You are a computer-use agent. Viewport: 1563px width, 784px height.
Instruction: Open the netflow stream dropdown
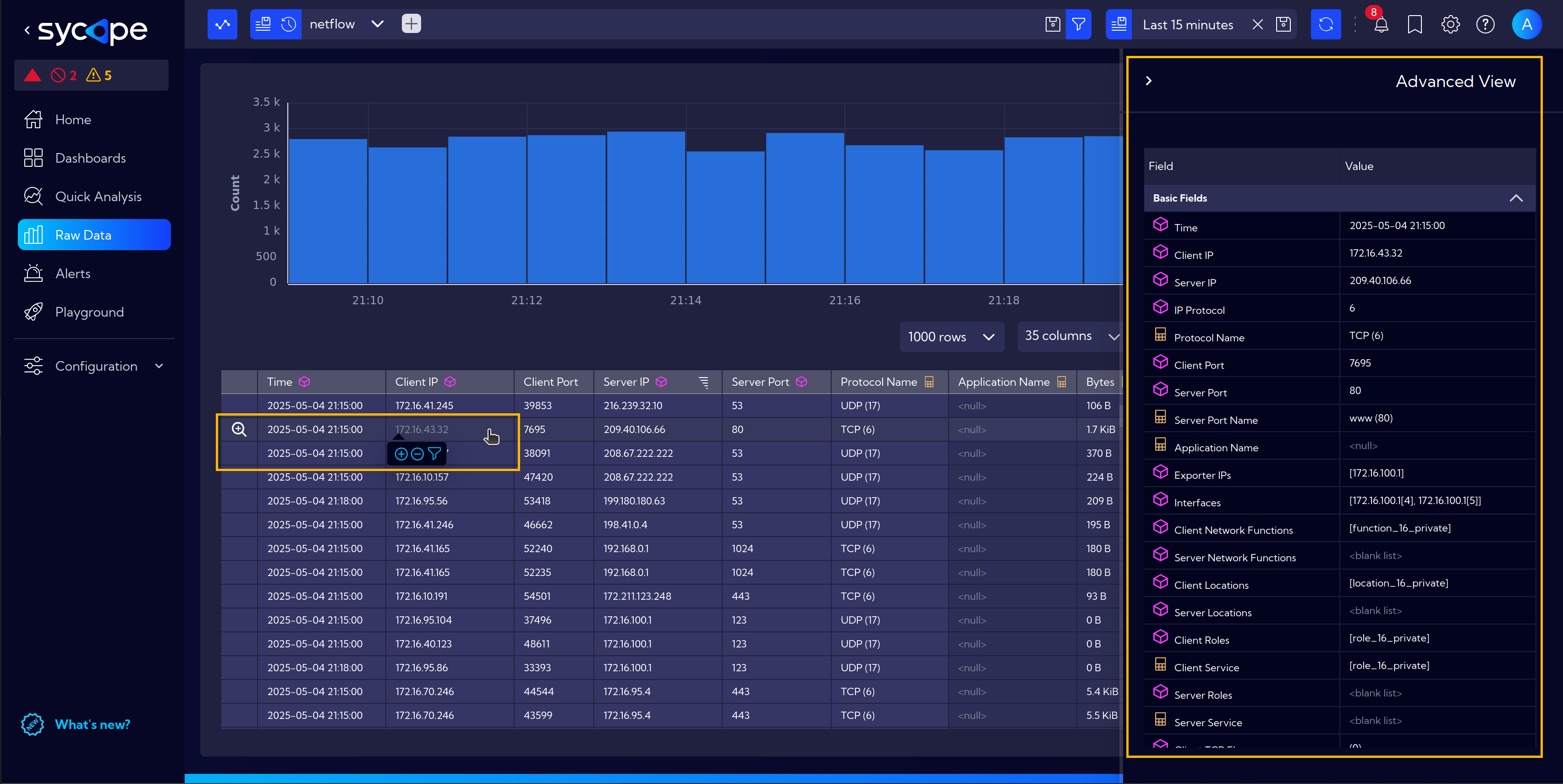click(378, 24)
